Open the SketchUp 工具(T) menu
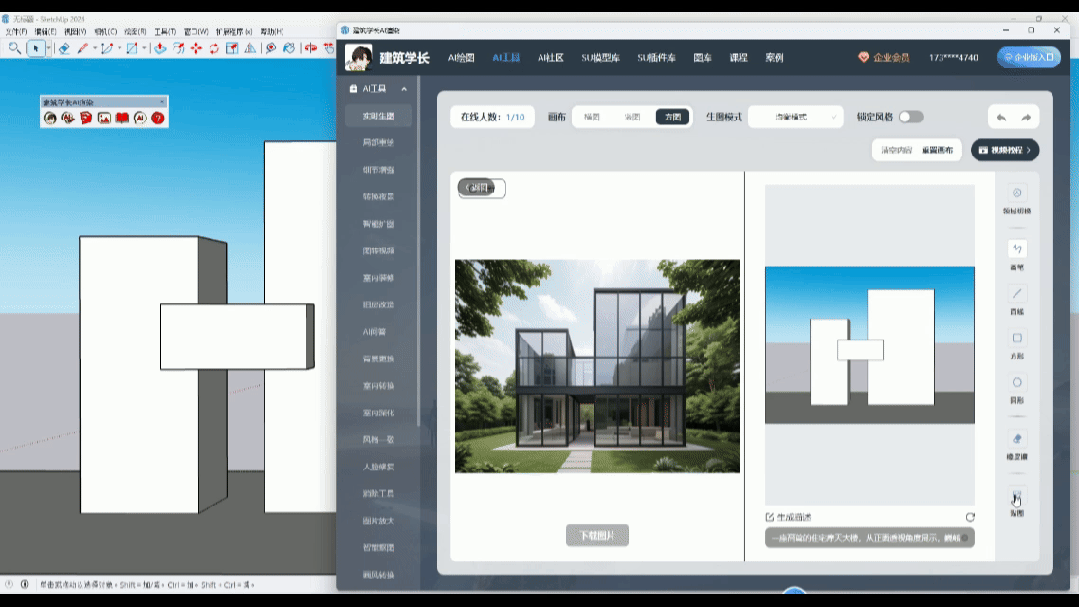The image size is (1079, 607). click(x=165, y=32)
